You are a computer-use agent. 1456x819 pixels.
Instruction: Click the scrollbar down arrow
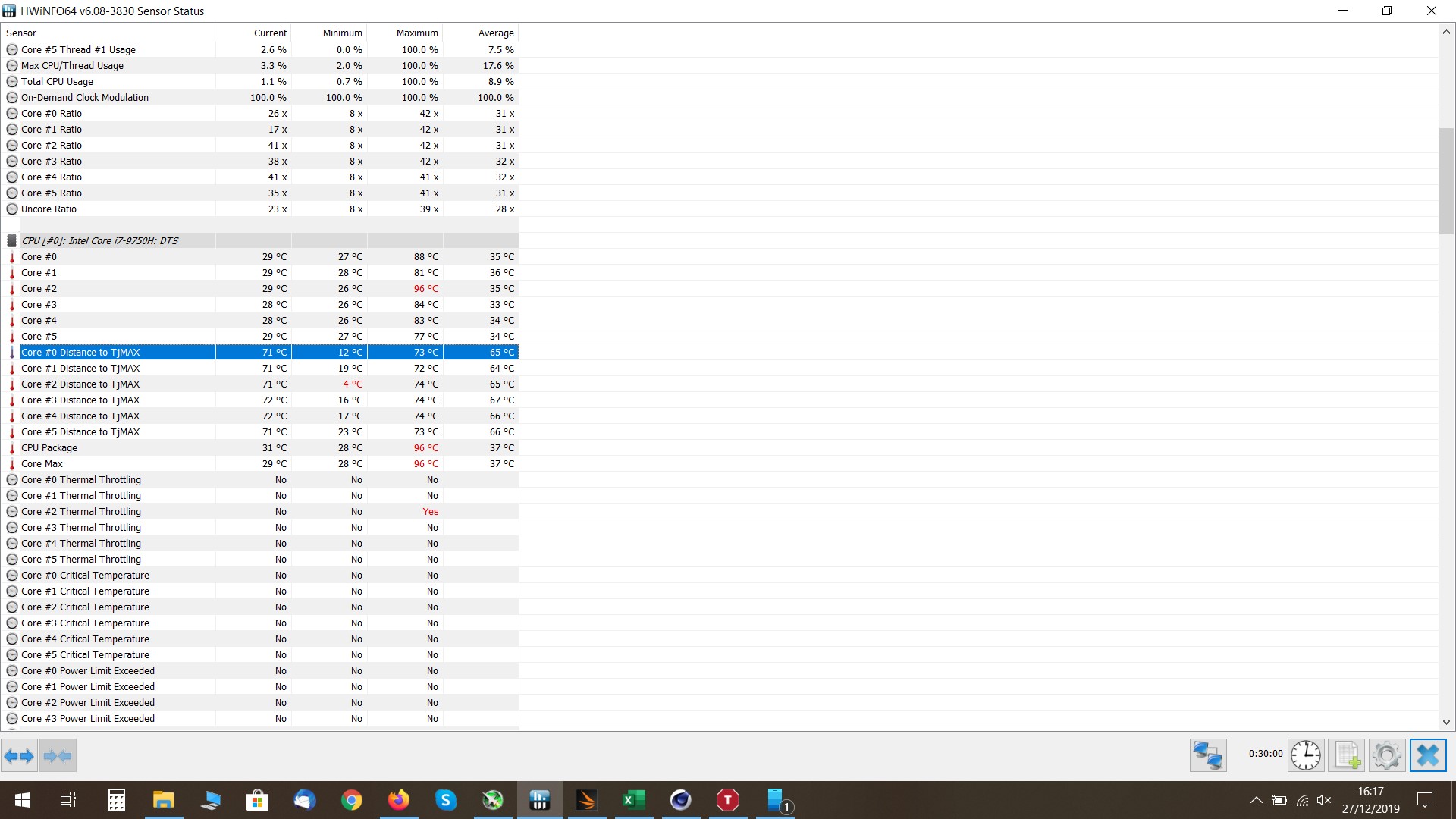[1446, 722]
